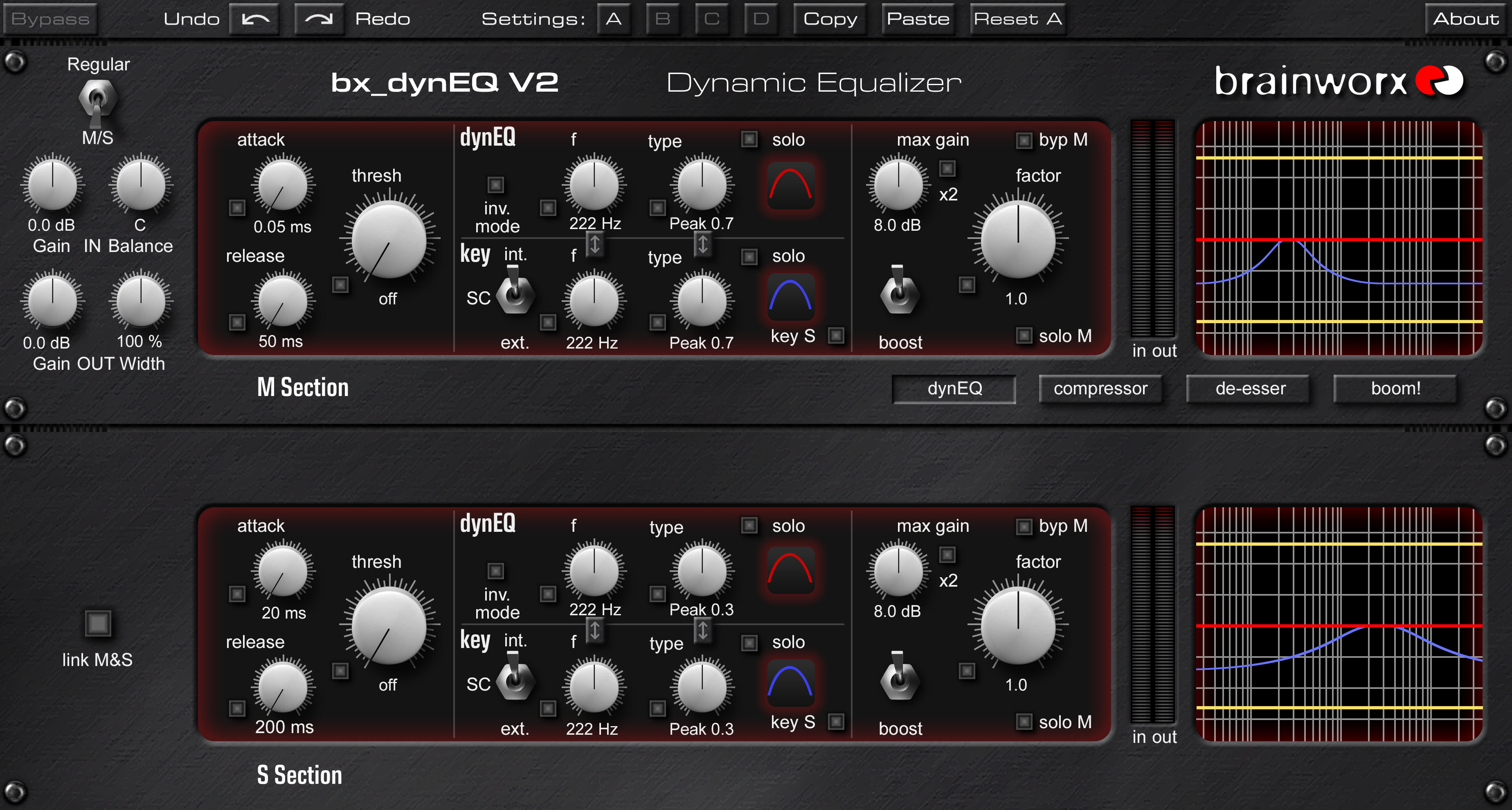This screenshot has width=1512, height=810.
Task: Switch to compressor mode
Action: pos(1100,389)
